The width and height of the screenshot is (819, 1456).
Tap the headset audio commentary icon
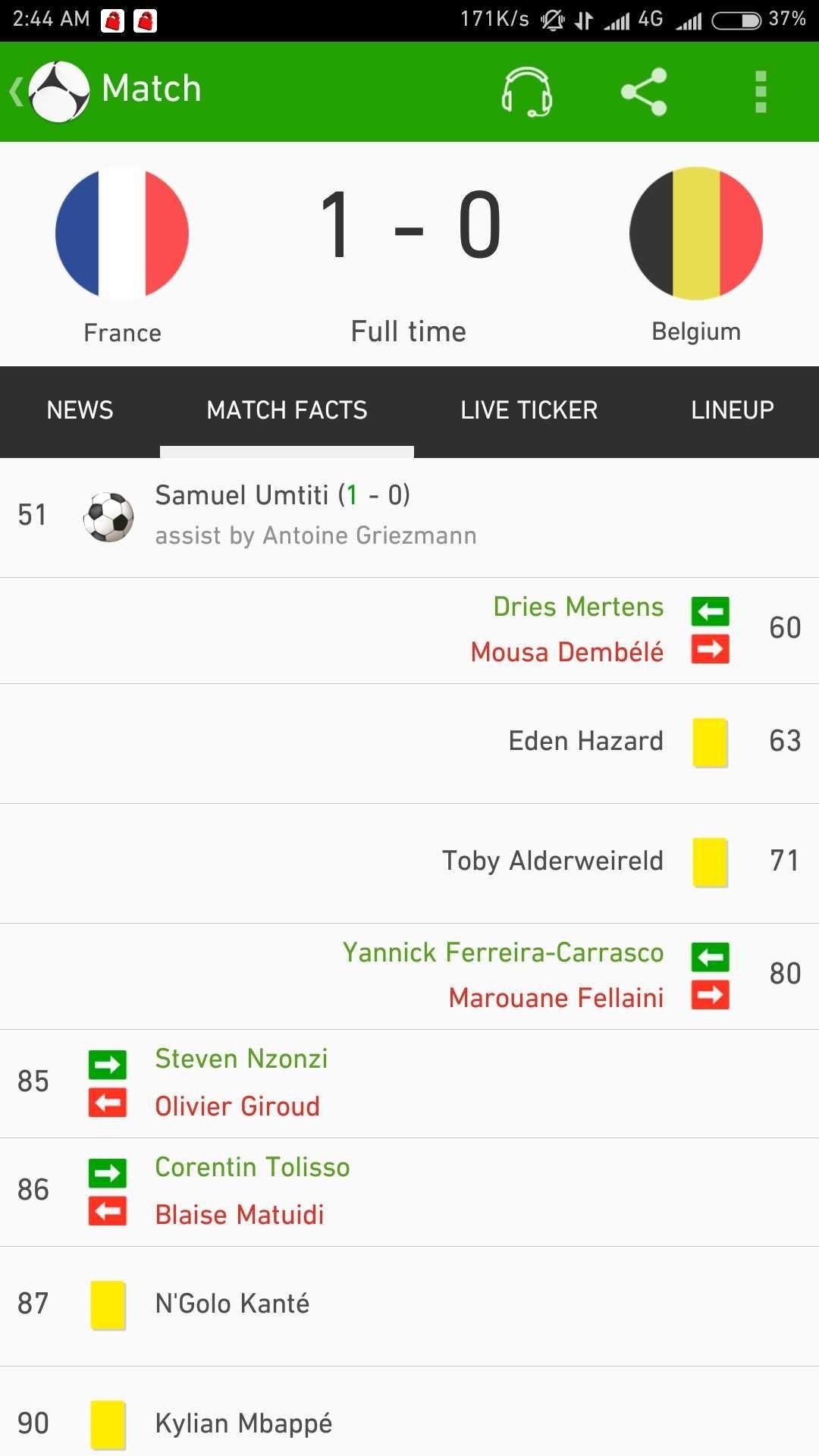pyautogui.click(x=527, y=92)
